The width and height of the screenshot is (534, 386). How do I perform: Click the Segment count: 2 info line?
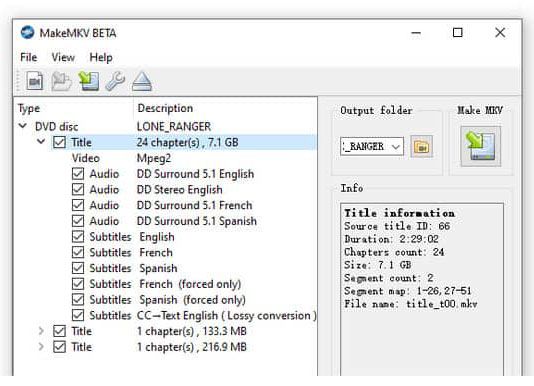389,278
